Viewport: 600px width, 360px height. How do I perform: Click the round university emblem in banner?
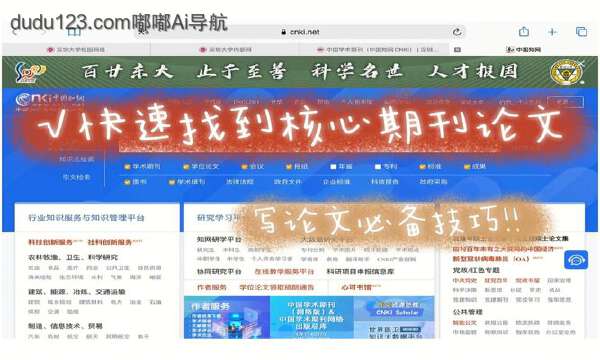click(x=567, y=72)
